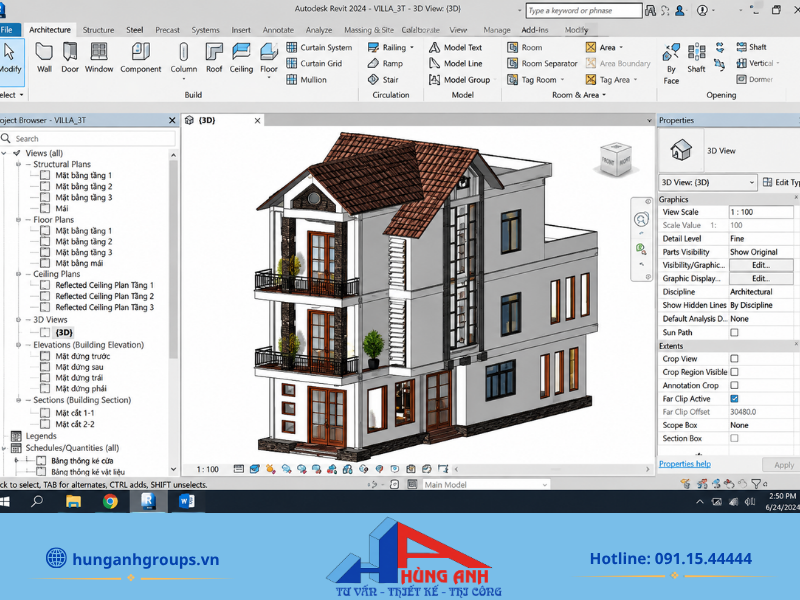Screen dimensions: 800x600
Task: Open the 3D View type selector dropdown
Action: (x=707, y=182)
